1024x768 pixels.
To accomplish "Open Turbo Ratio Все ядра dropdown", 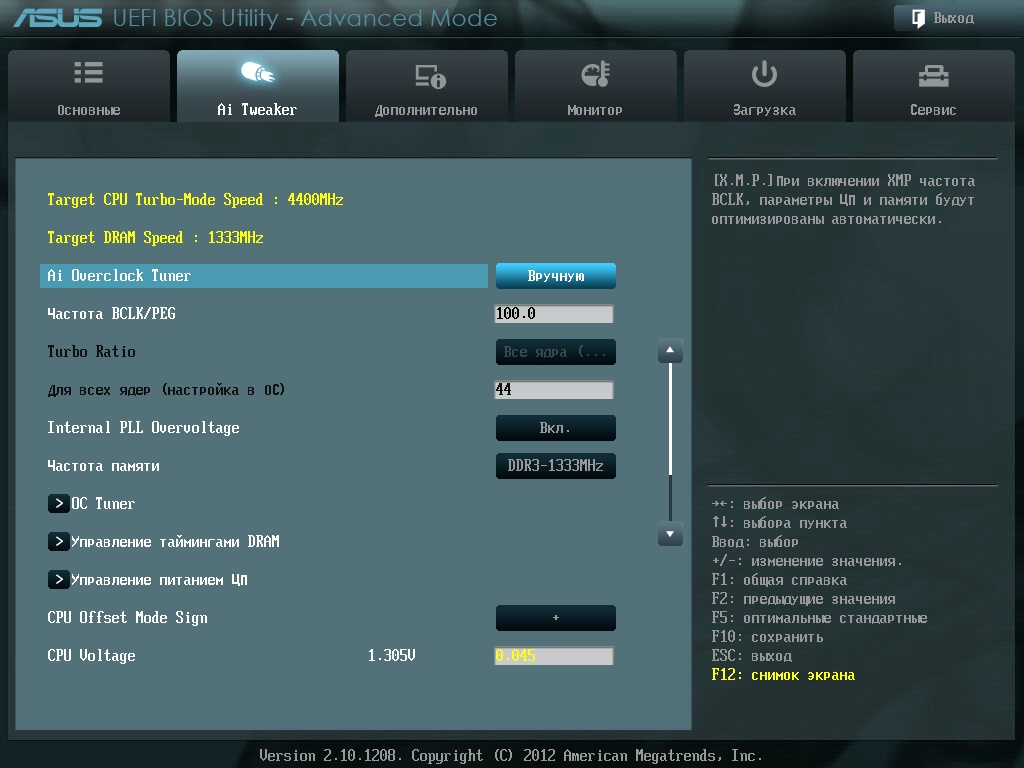I will point(556,352).
